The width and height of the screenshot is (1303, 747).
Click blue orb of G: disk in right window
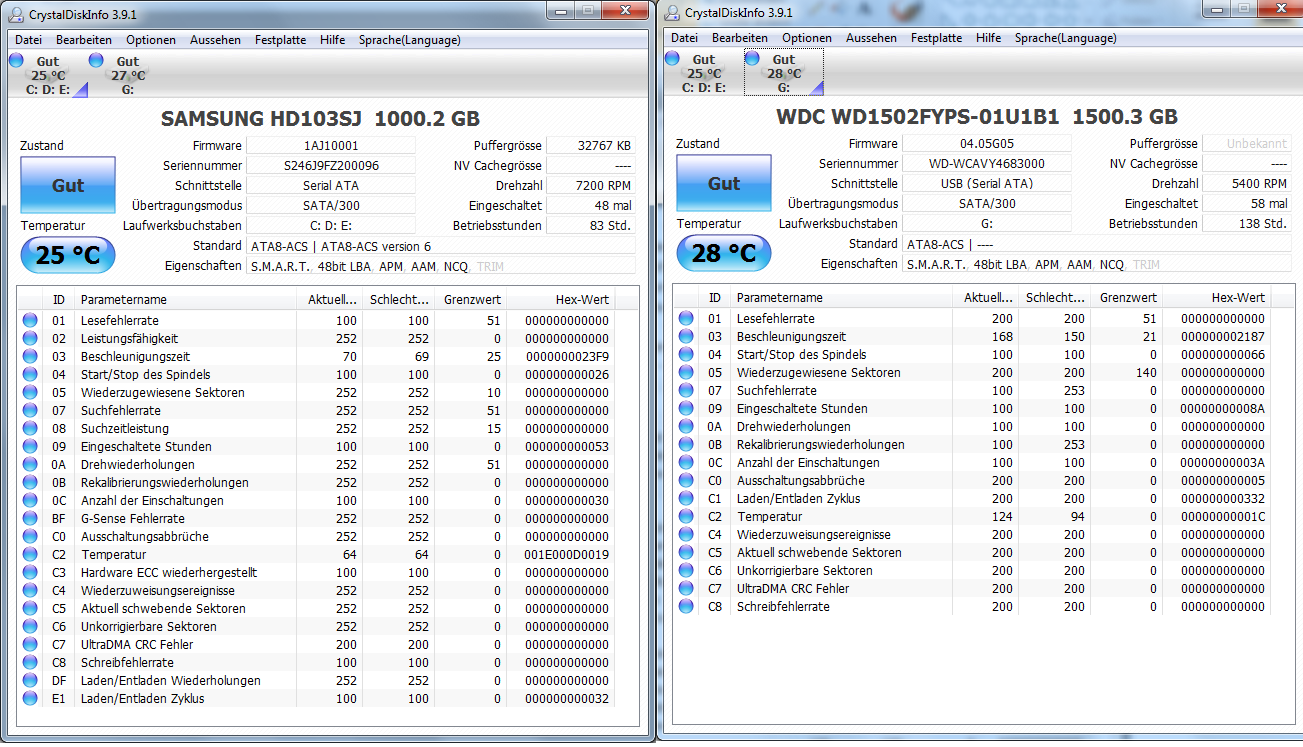(x=752, y=59)
